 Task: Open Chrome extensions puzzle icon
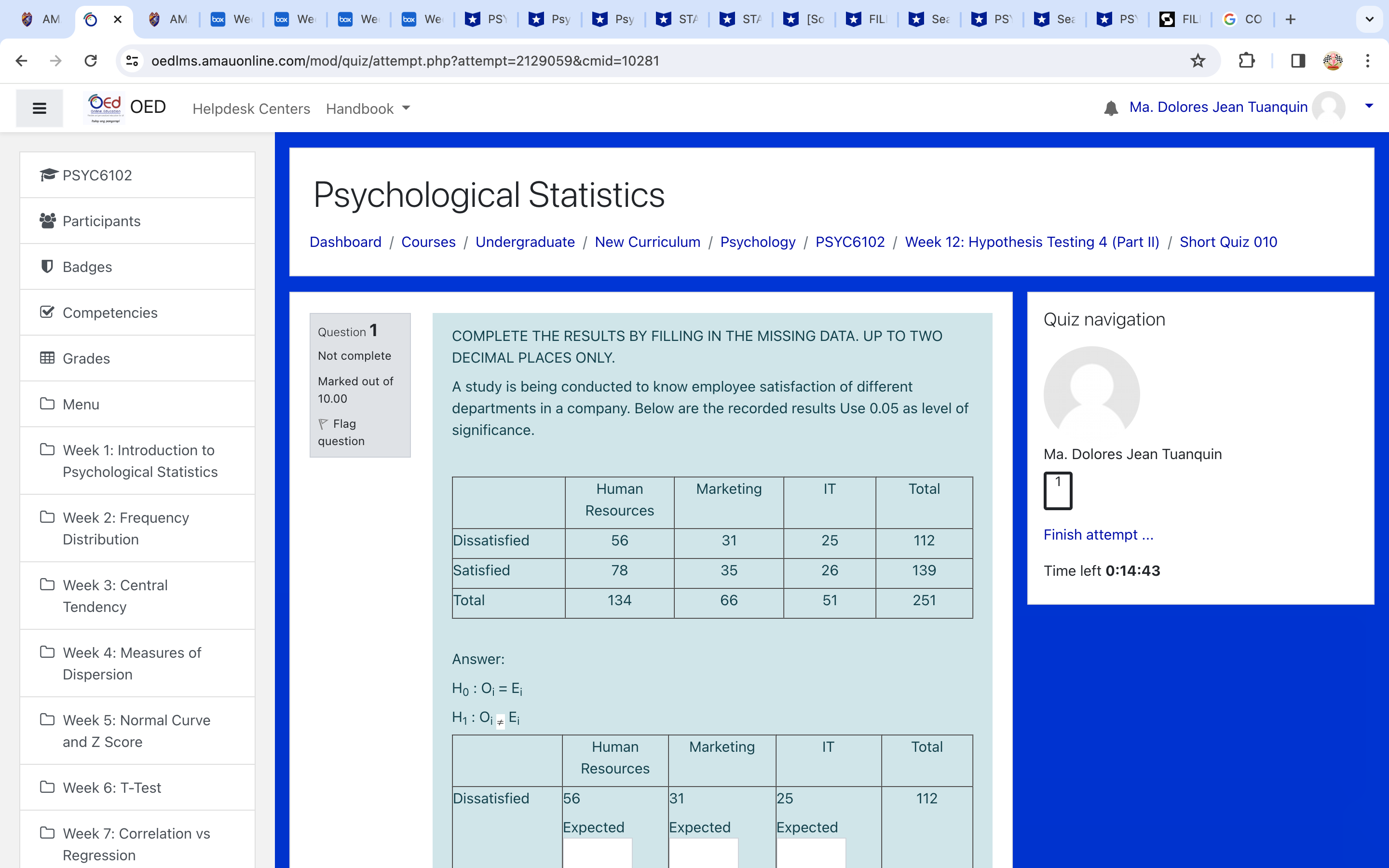point(1246,61)
